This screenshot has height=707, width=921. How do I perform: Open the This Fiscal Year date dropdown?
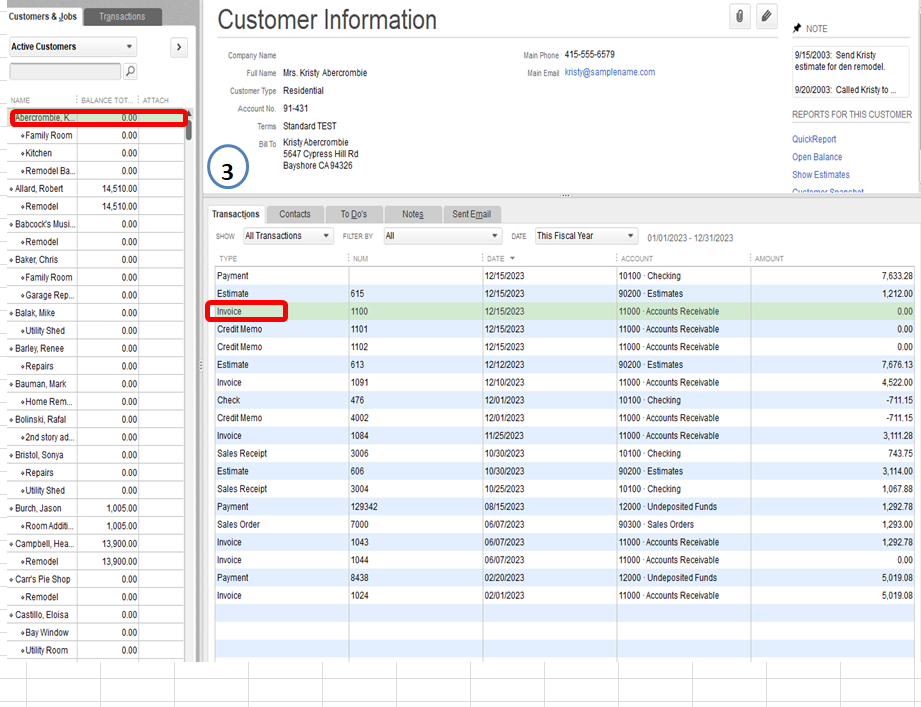click(x=585, y=235)
